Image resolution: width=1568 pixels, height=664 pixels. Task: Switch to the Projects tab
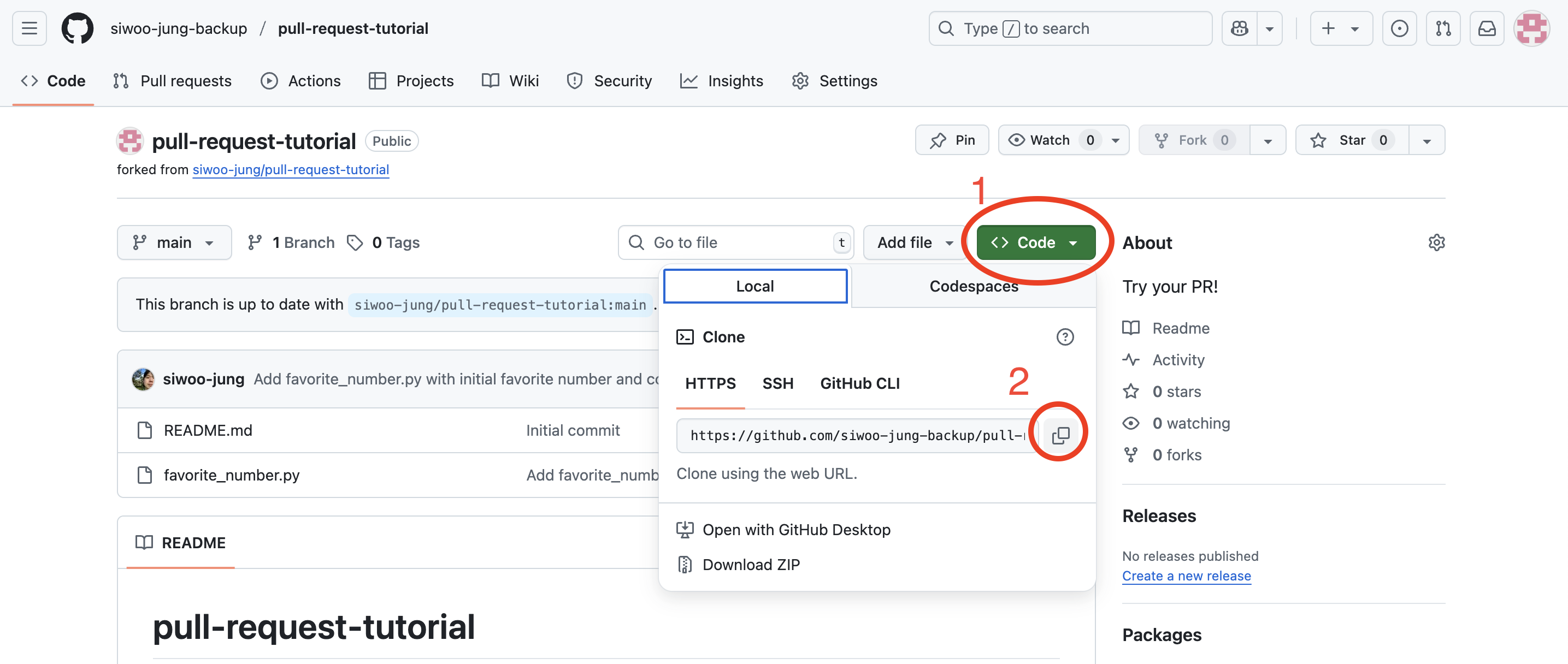point(411,81)
